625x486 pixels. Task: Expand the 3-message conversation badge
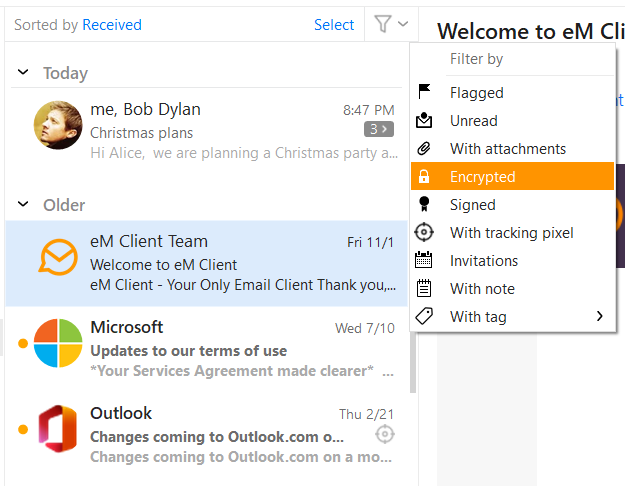379,129
